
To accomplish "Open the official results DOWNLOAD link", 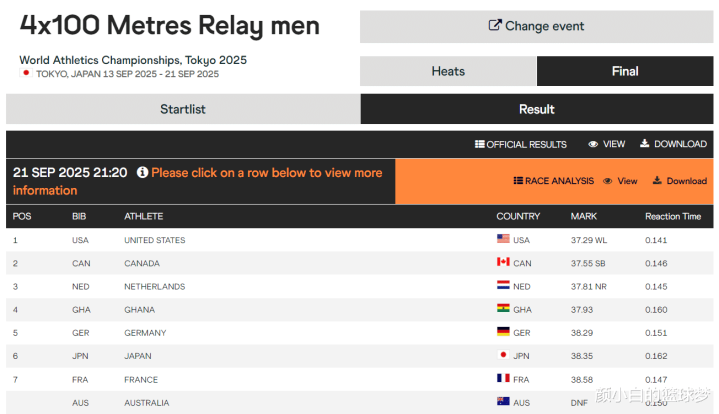I will coord(680,144).
